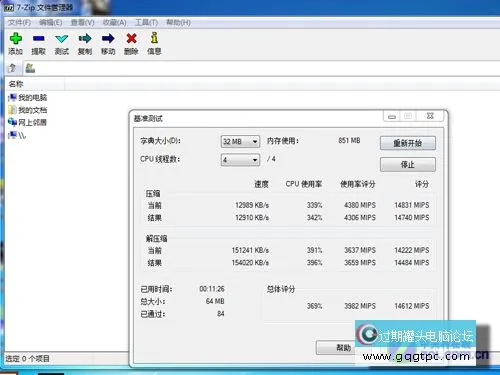The image size is (500, 375).
Task: Click the 重新开始 restart button
Action: click(x=408, y=143)
